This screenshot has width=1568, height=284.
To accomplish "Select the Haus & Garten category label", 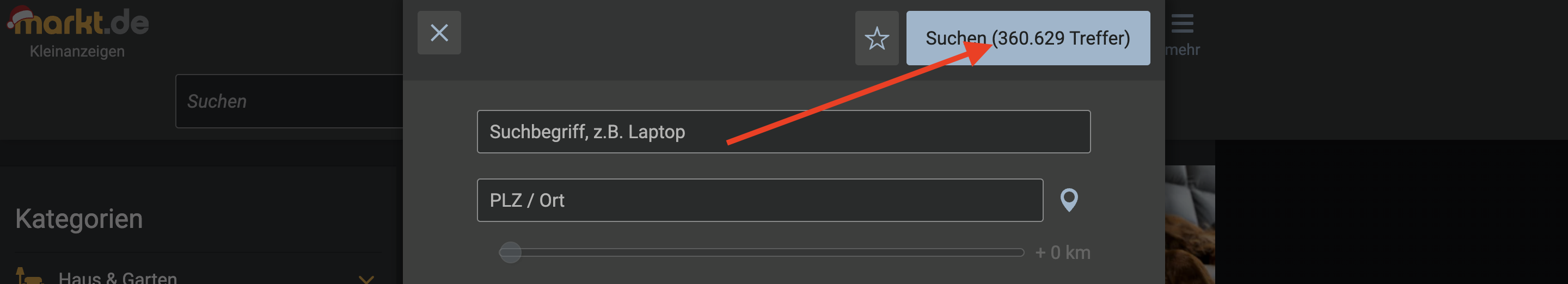I will tap(118, 278).
